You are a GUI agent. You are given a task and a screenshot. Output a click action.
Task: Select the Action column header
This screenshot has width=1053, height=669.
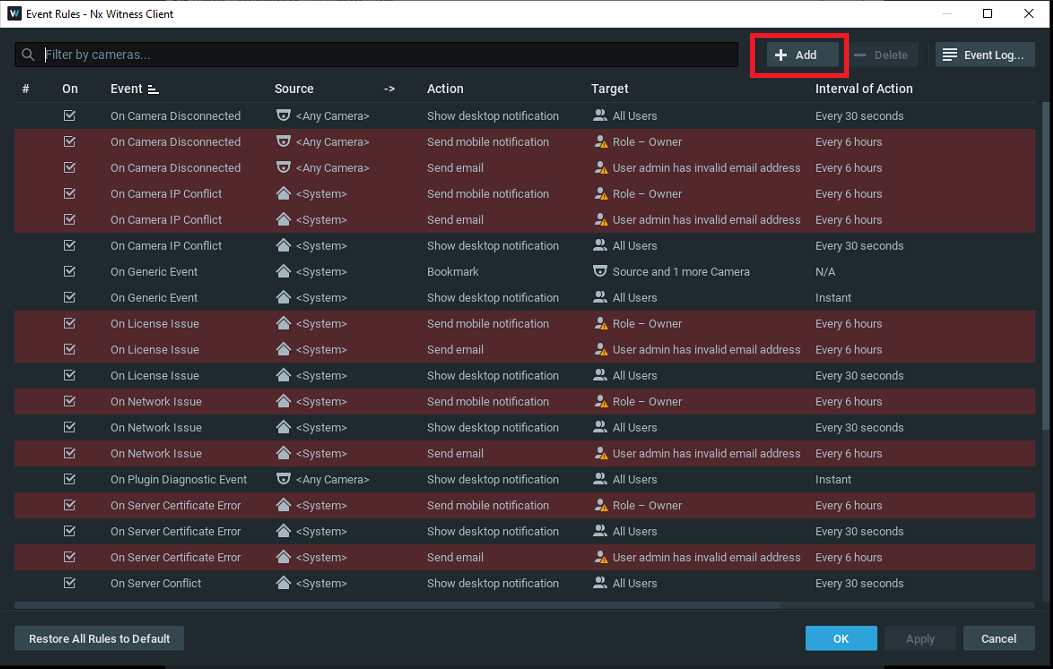click(445, 89)
